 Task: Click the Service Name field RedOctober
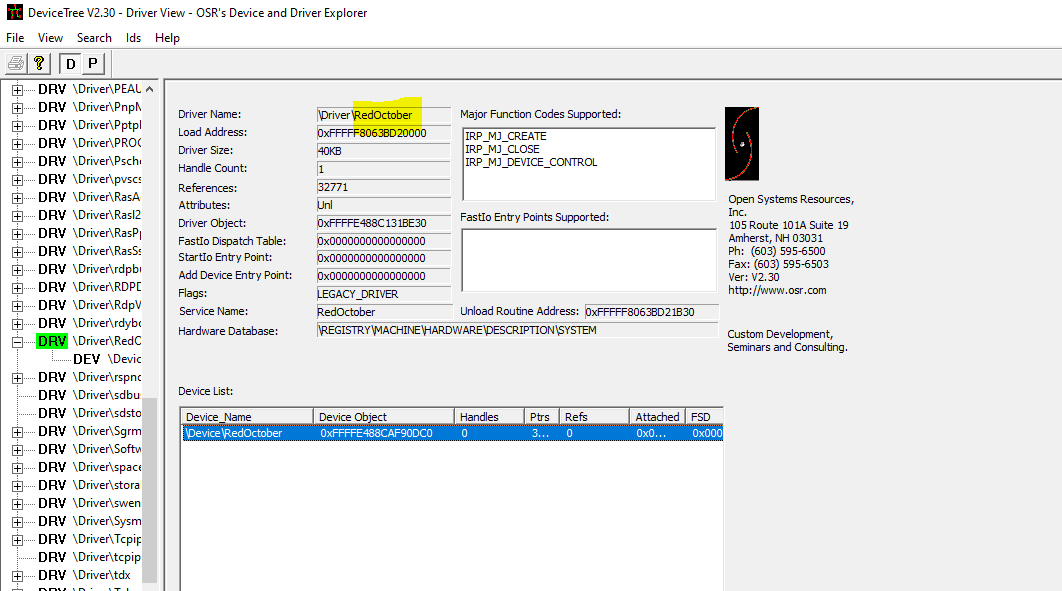385,312
